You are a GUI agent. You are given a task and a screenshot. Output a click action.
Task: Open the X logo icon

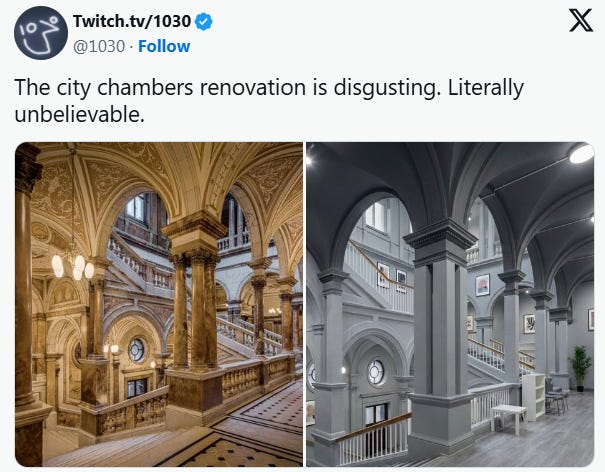click(x=581, y=21)
